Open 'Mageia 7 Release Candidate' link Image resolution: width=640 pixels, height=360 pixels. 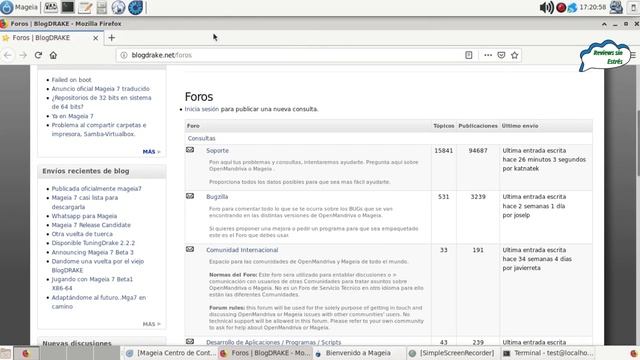91,225
